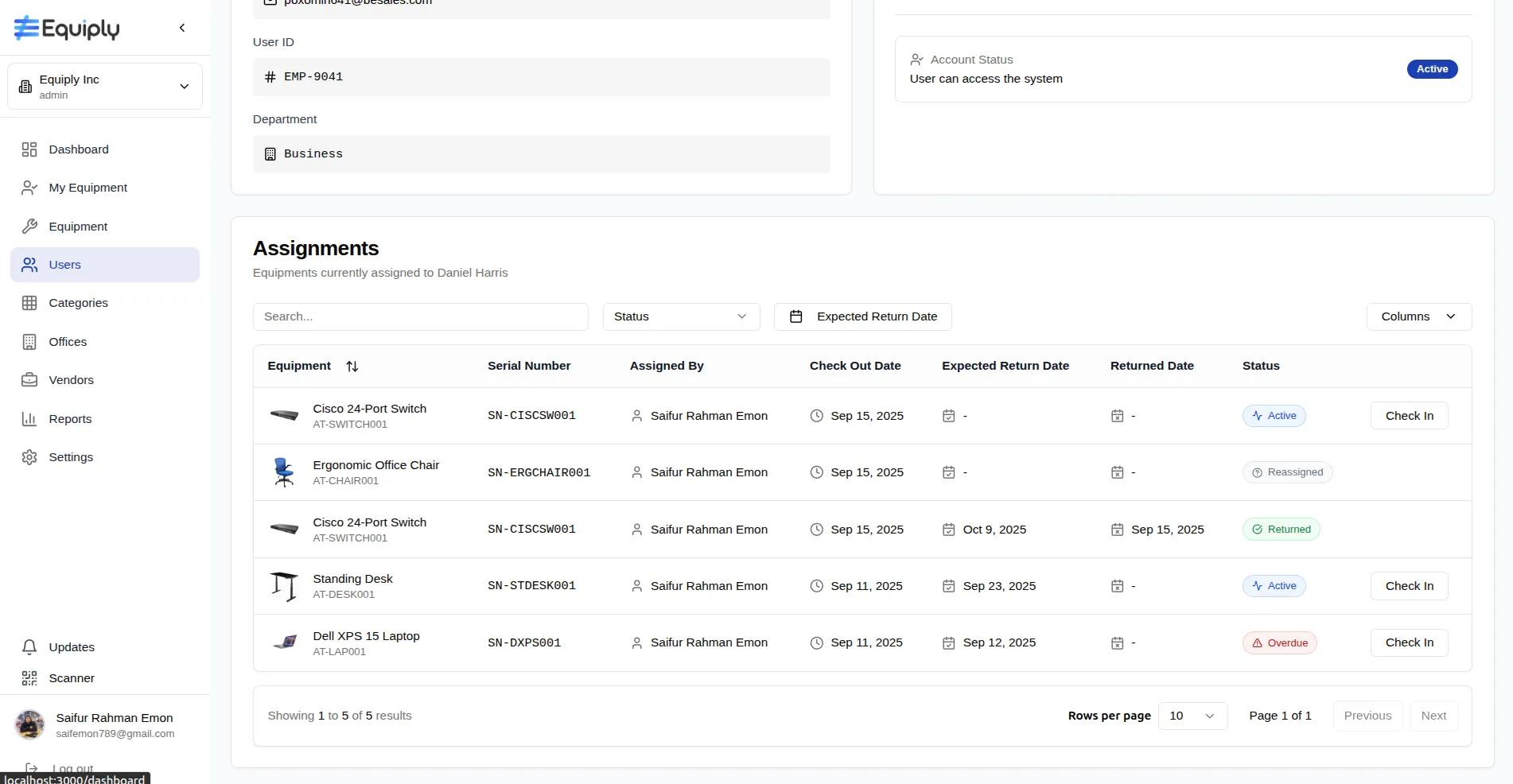Click the Dell XPS 15 Laptop icon
The height and width of the screenshot is (784, 1513).
284,642
